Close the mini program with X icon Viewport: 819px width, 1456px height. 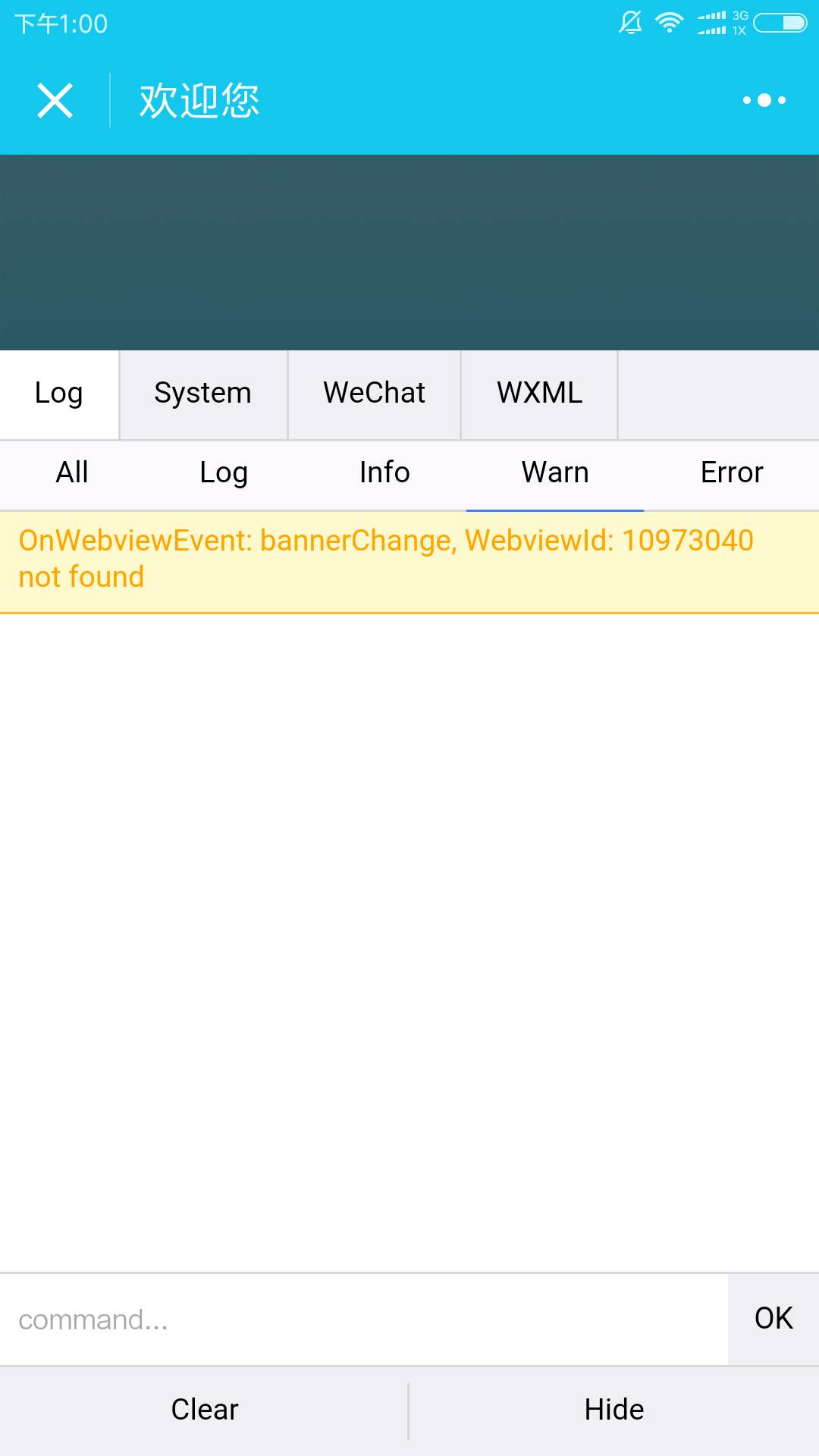point(55,100)
